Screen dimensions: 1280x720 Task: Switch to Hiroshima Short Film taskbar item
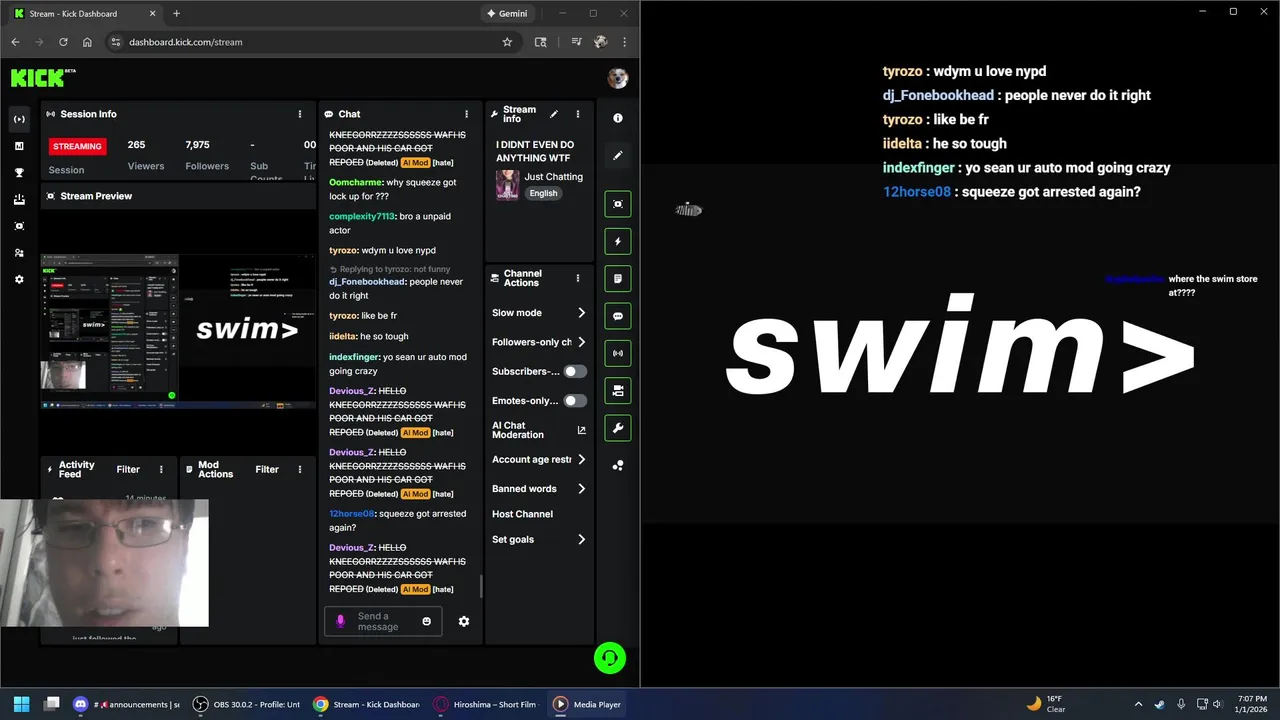pos(487,704)
